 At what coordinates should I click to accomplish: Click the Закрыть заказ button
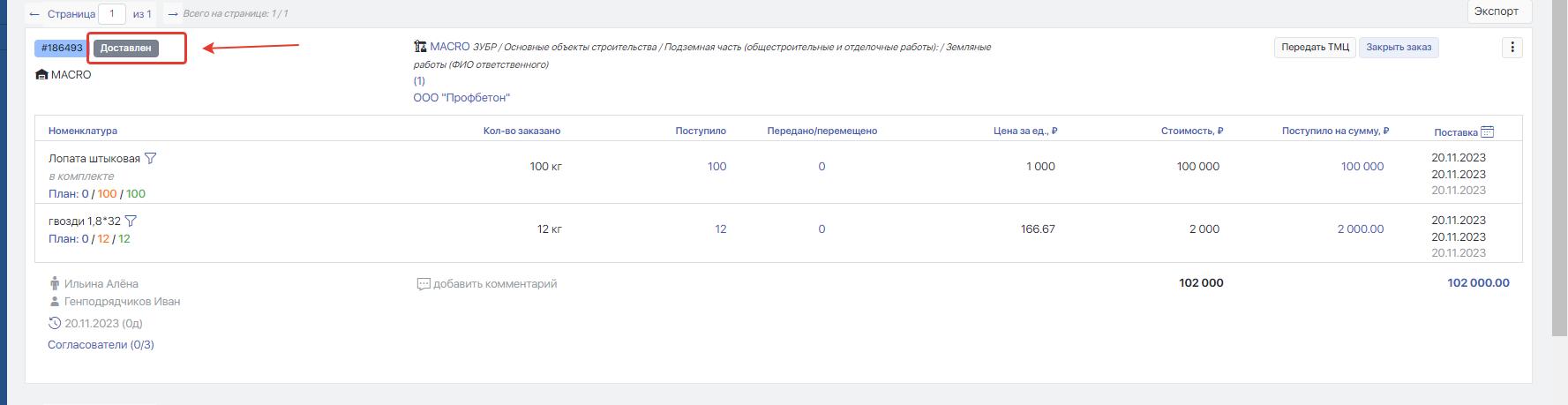click(1399, 48)
